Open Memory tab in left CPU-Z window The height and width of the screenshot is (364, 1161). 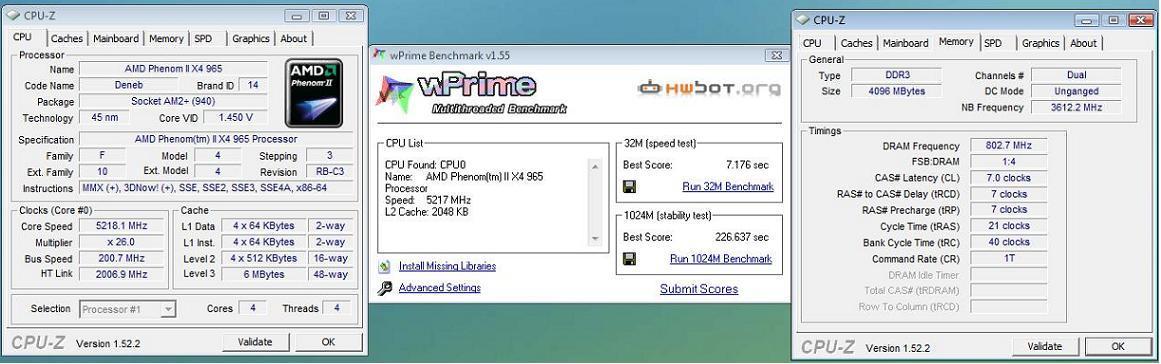pyautogui.click(x=166, y=38)
